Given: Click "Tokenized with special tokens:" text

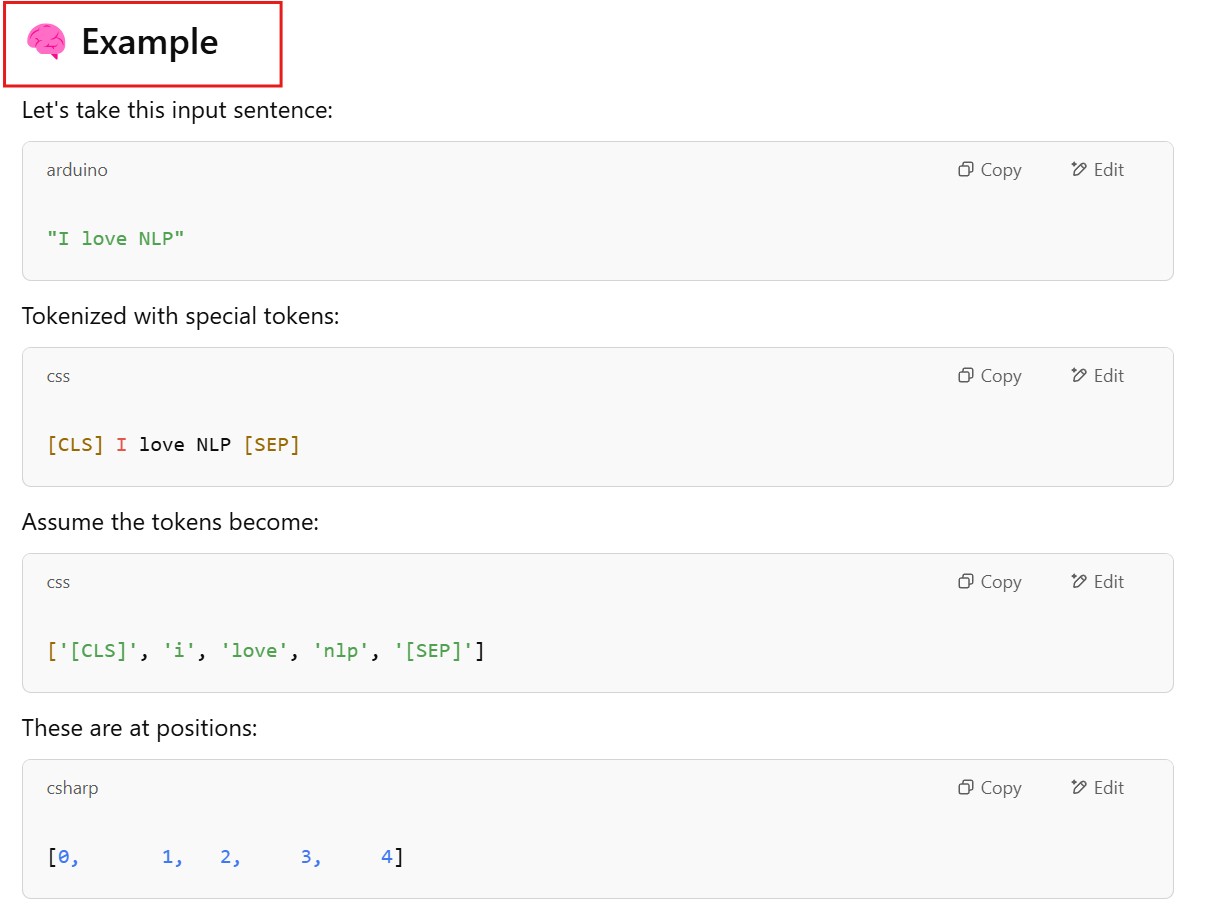Looking at the screenshot, I should (x=181, y=316).
